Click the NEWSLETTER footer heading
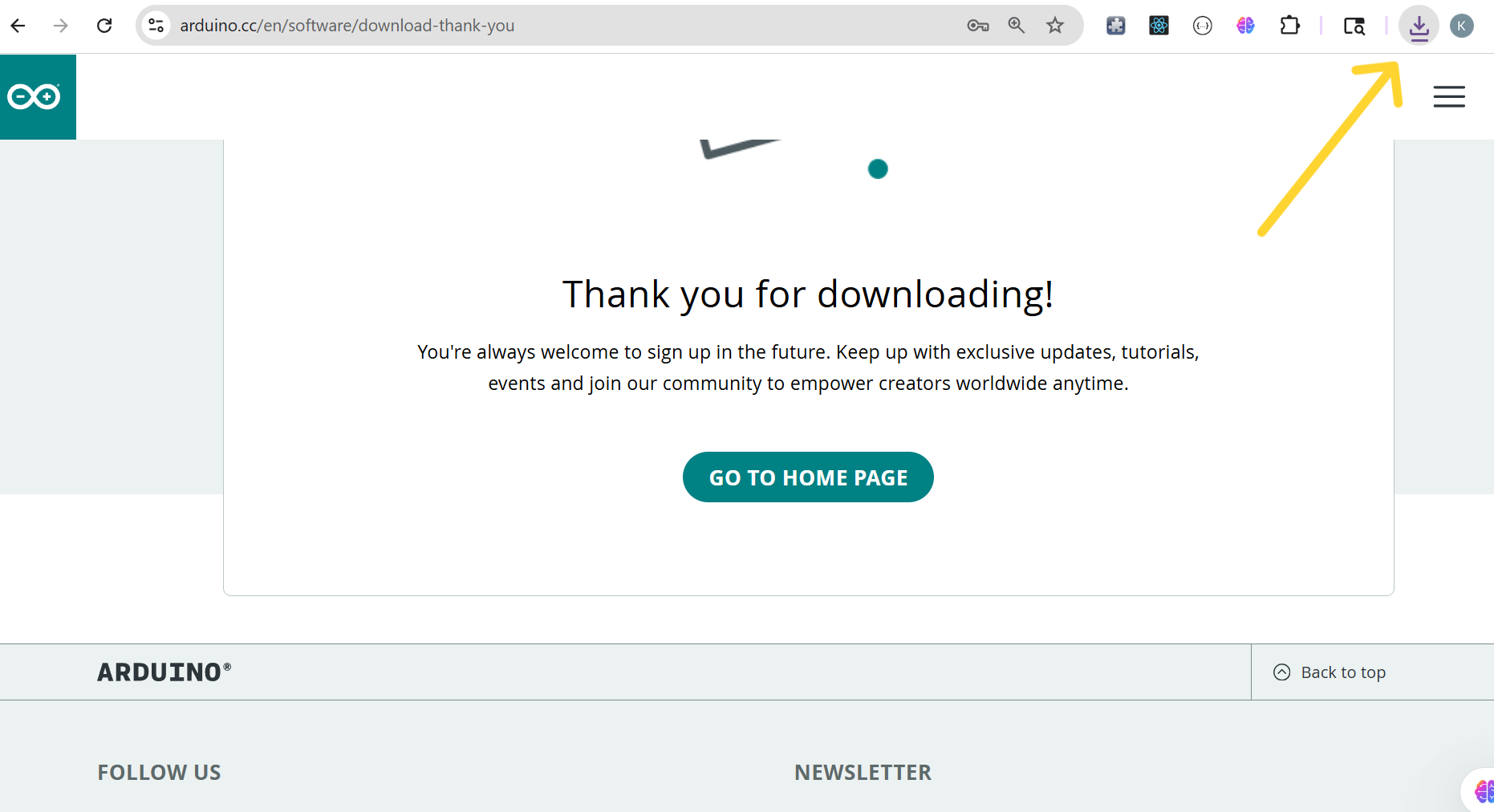 coord(863,773)
